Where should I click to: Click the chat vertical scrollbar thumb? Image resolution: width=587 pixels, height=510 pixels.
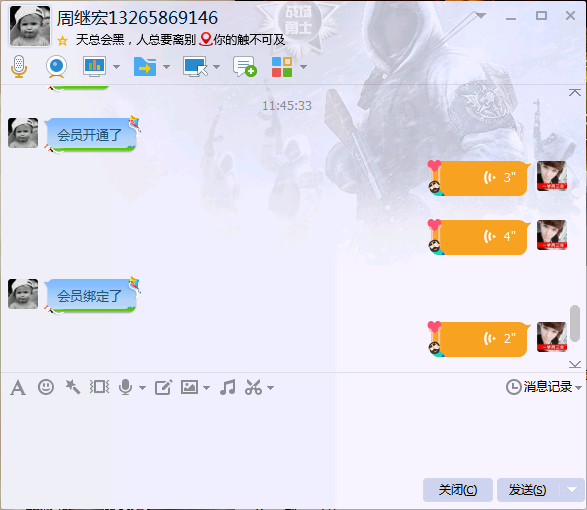pos(575,323)
